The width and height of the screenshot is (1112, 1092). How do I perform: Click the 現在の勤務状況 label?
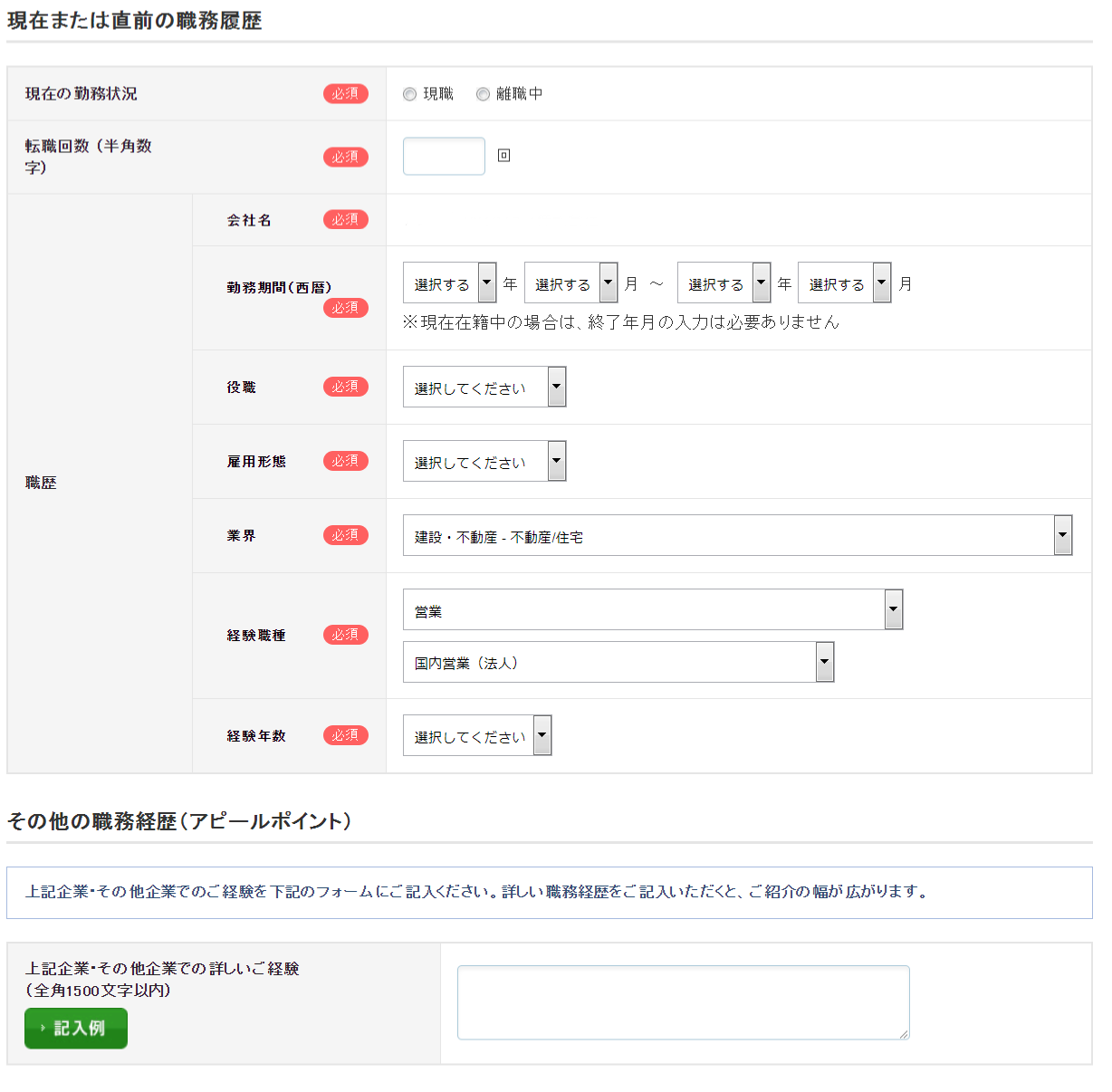click(81, 93)
